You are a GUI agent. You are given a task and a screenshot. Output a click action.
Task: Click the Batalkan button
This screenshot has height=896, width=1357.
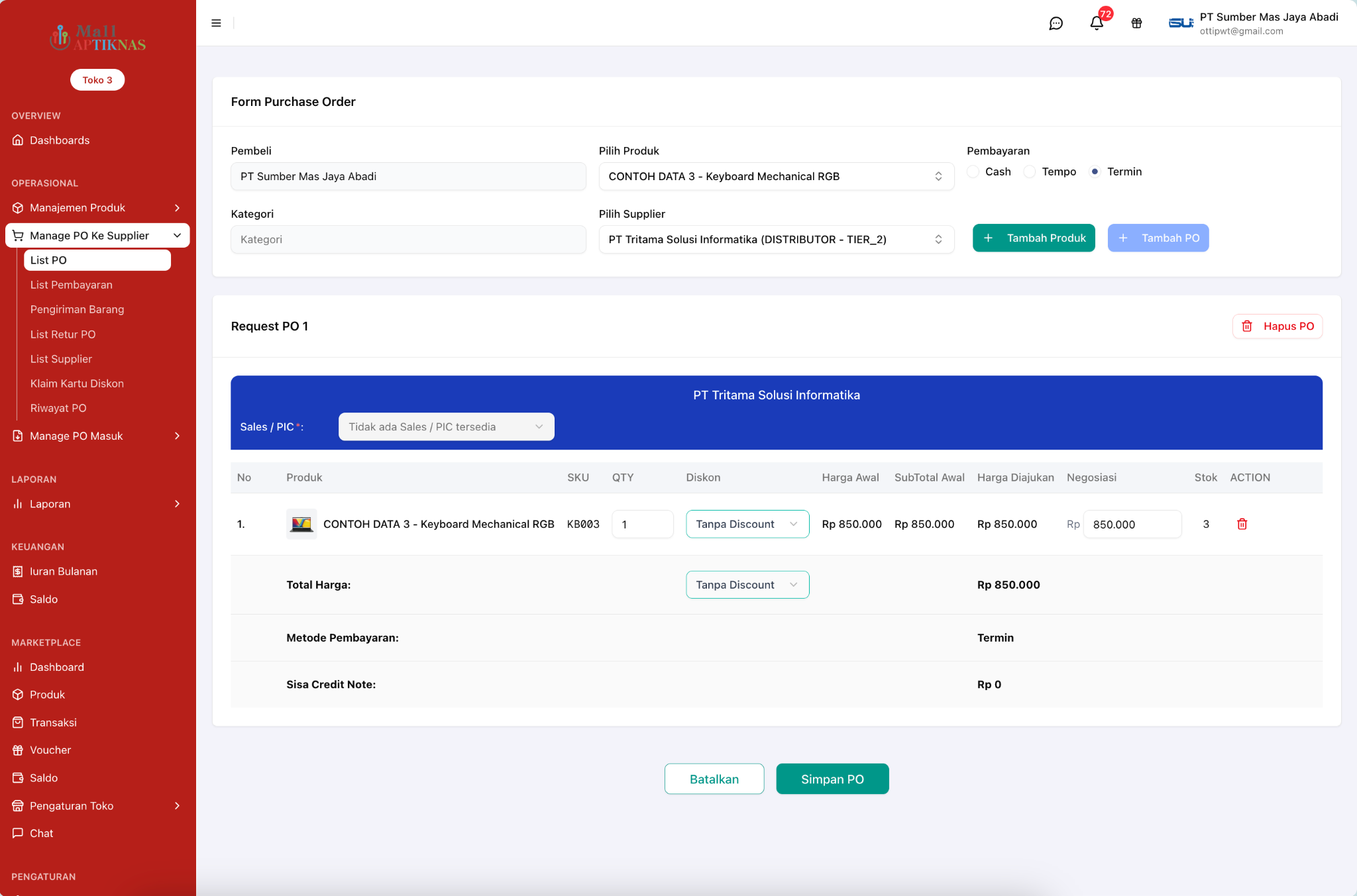pos(714,779)
